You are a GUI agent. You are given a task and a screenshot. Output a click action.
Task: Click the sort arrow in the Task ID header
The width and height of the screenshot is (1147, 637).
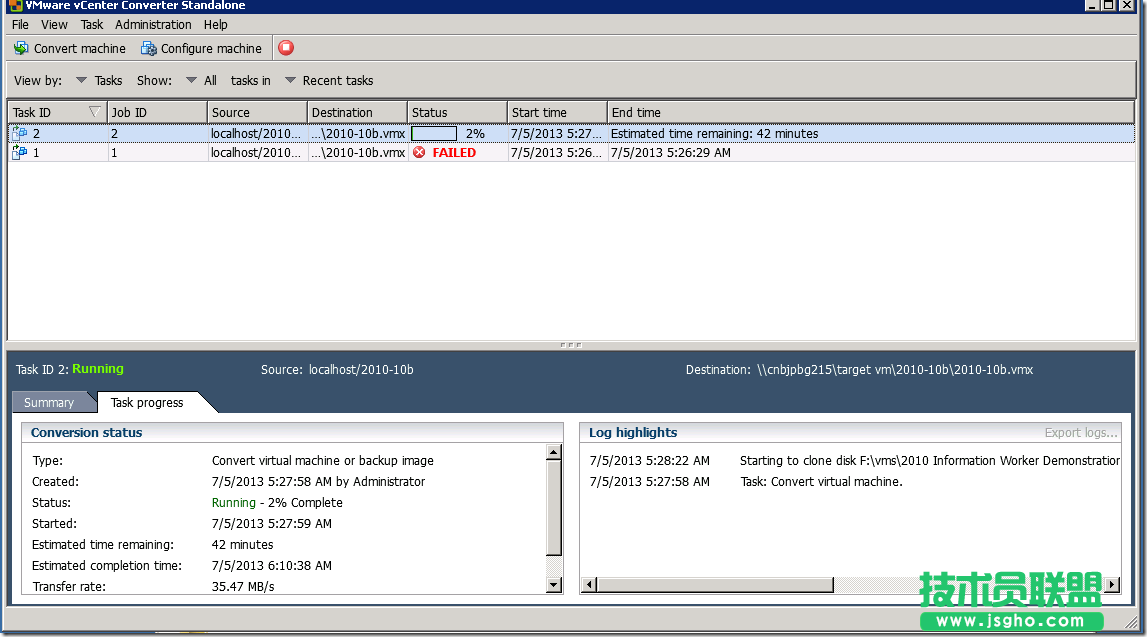point(93,111)
